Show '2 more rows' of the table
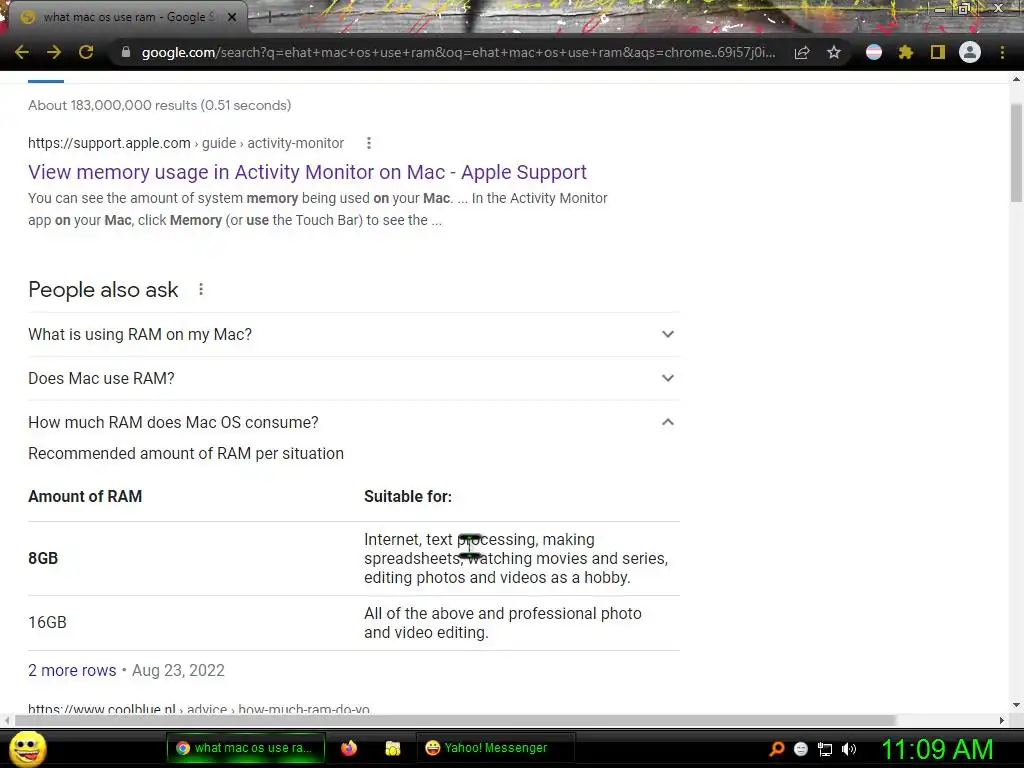This screenshot has width=1024, height=768. 72,670
